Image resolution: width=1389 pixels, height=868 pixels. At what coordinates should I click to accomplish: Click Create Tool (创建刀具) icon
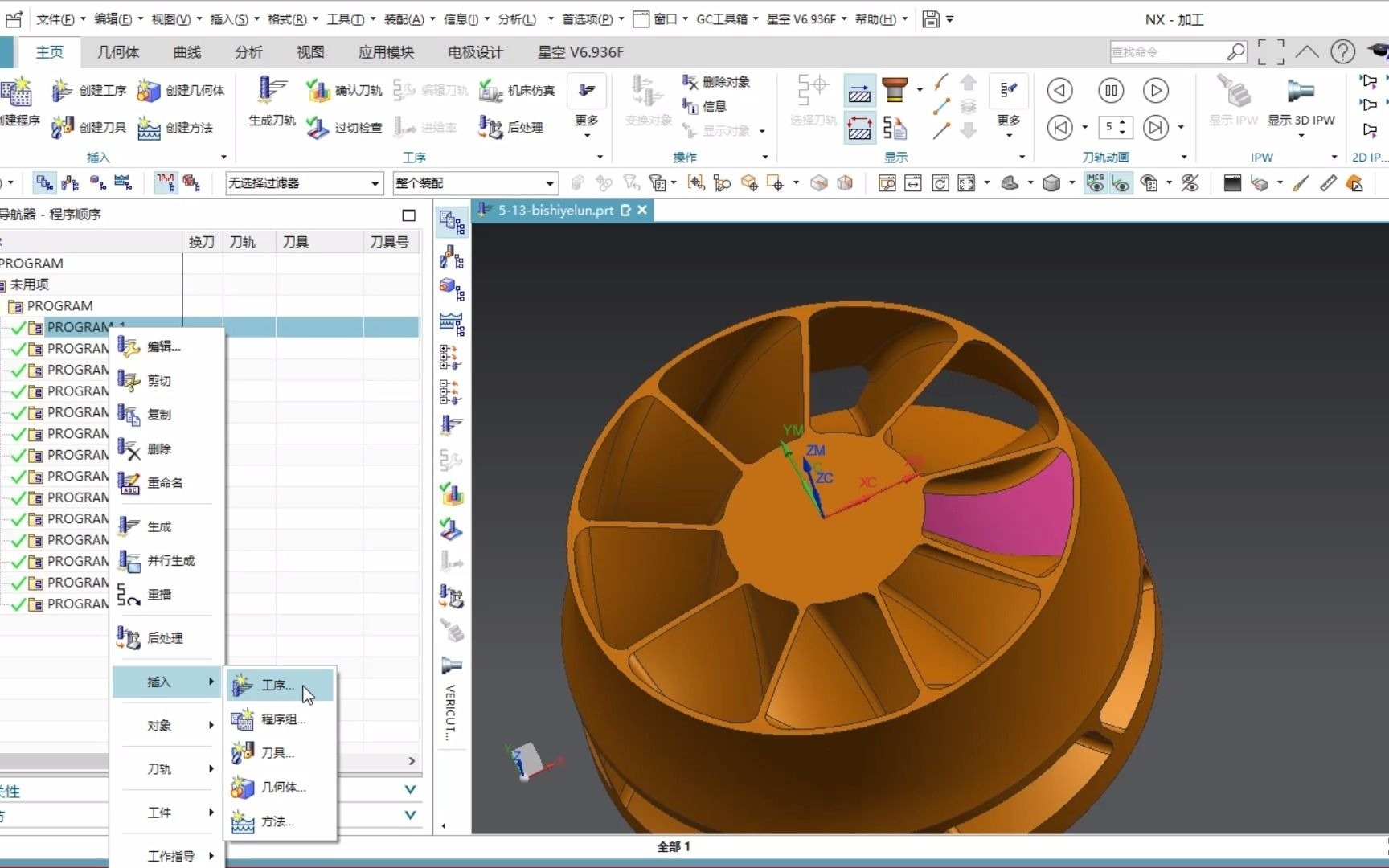[62, 127]
